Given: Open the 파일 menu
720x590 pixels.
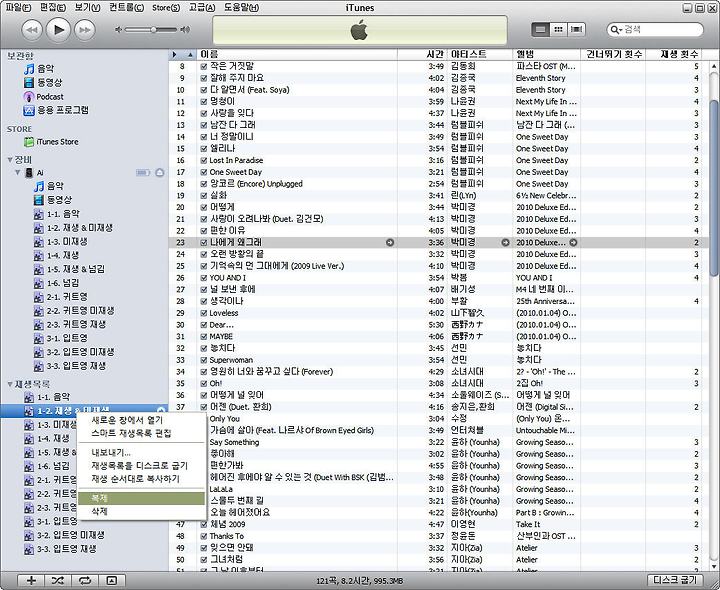Looking at the screenshot, I should tap(18, 7).
